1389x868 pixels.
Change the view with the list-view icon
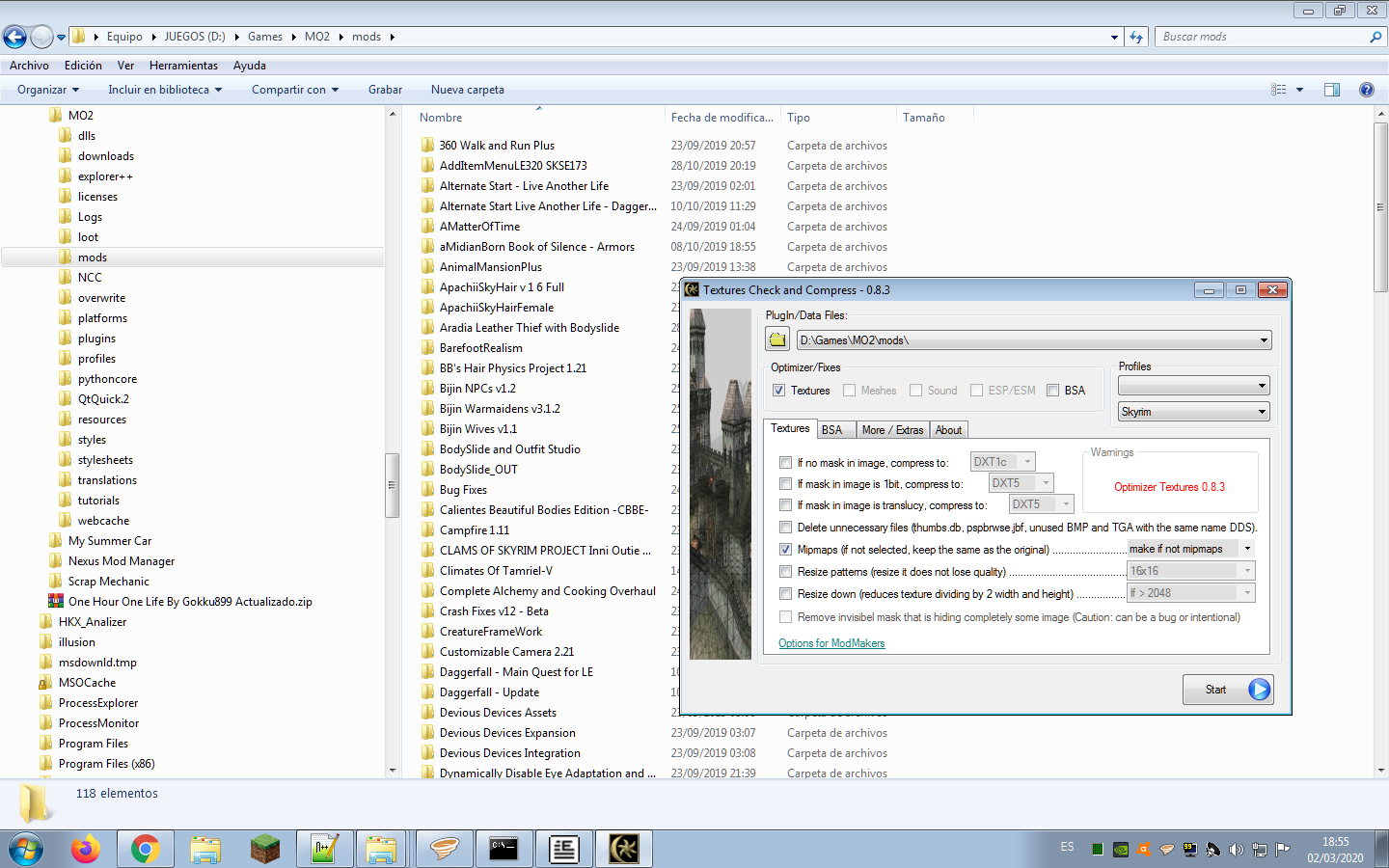(x=1279, y=90)
